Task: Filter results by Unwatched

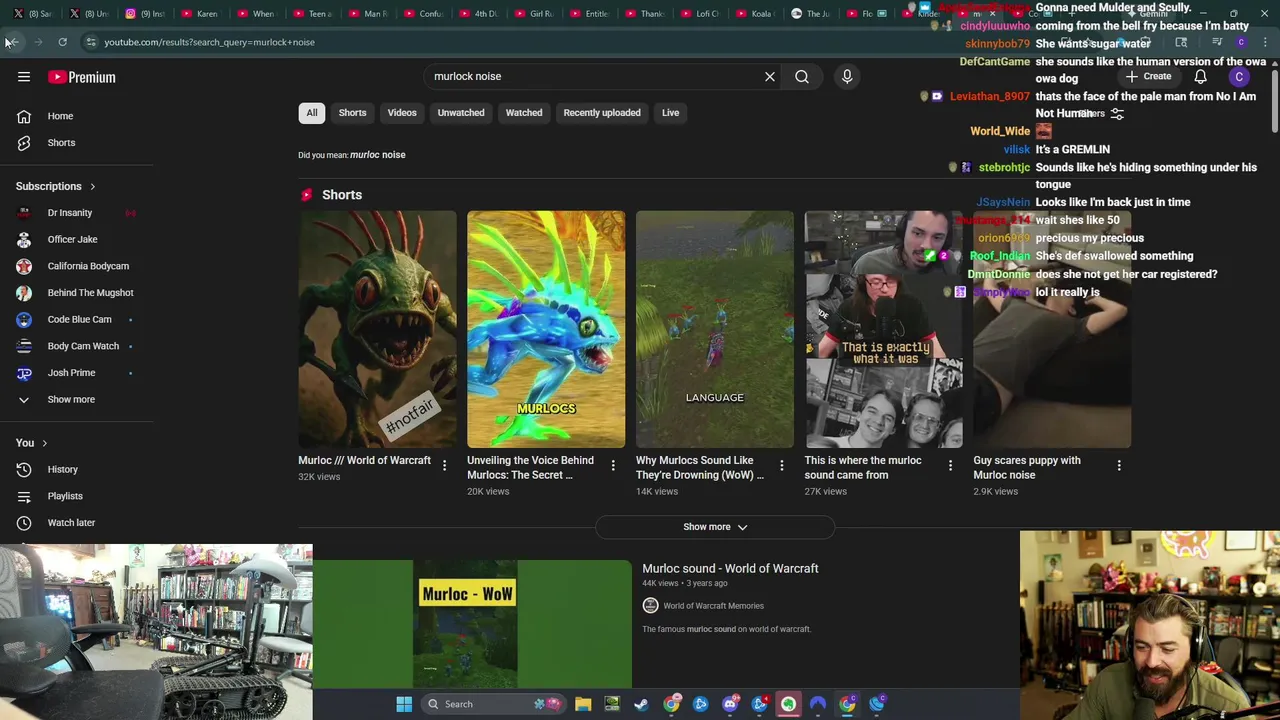Action: click(461, 113)
